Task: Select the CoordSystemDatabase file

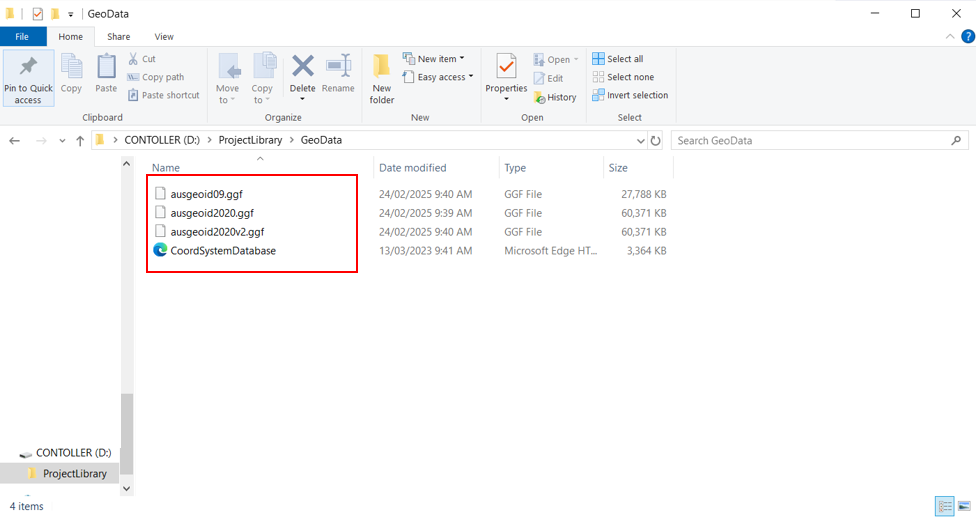Action: pos(223,250)
